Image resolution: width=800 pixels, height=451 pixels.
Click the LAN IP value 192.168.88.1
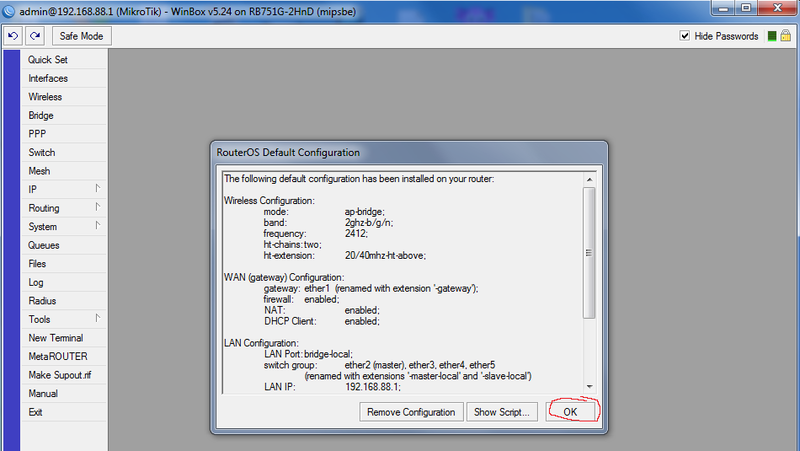pyautogui.click(x=373, y=387)
